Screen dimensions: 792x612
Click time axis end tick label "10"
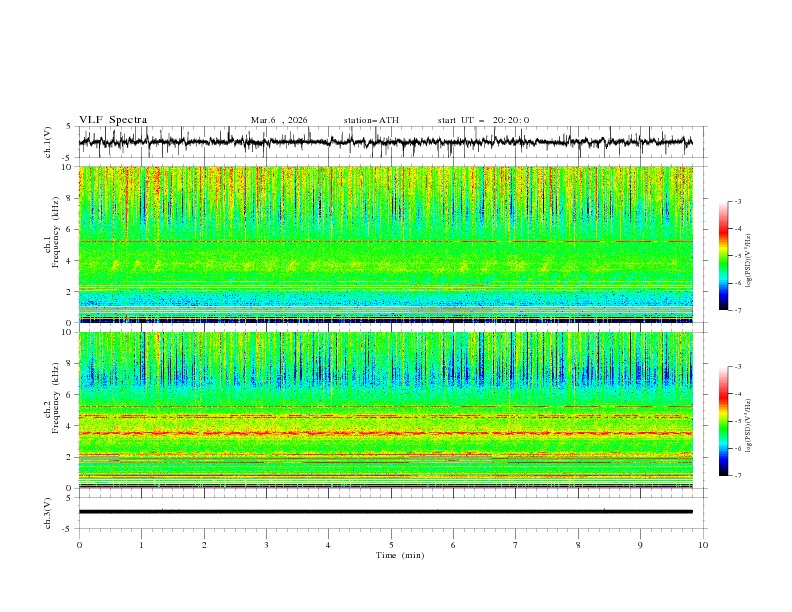pyautogui.click(x=703, y=545)
